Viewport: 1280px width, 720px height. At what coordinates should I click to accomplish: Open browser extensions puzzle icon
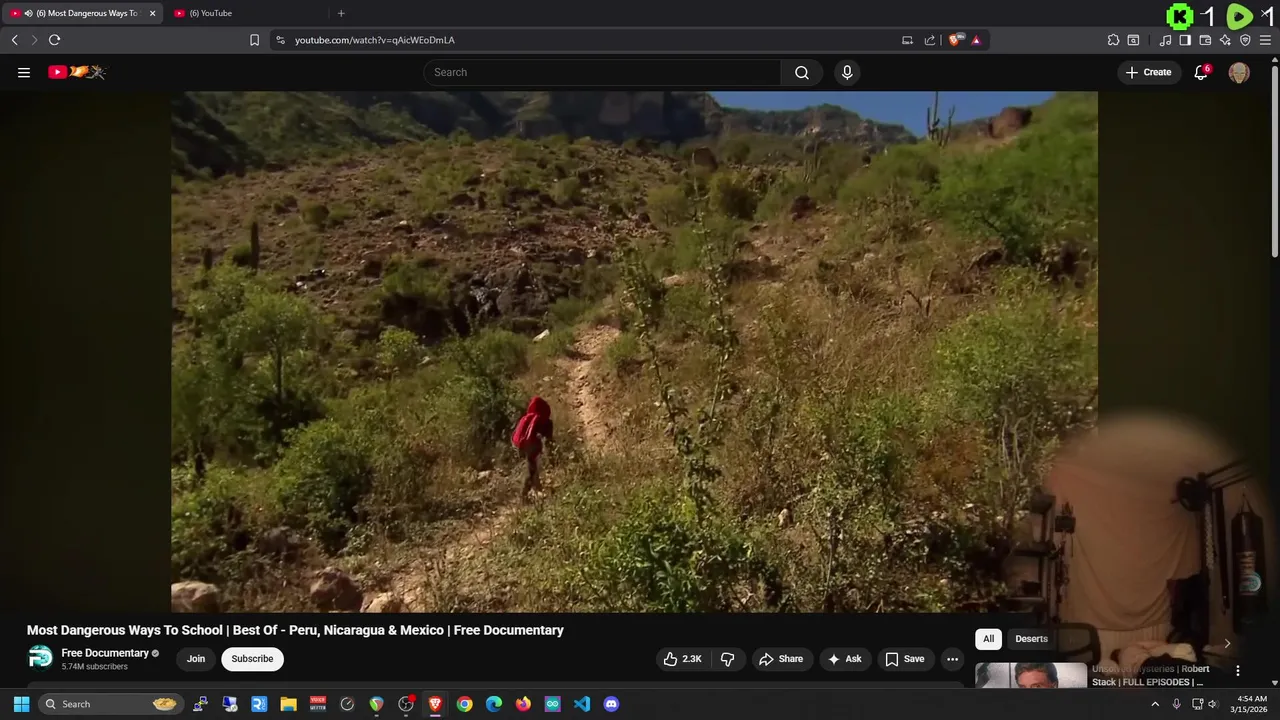(x=1113, y=40)
